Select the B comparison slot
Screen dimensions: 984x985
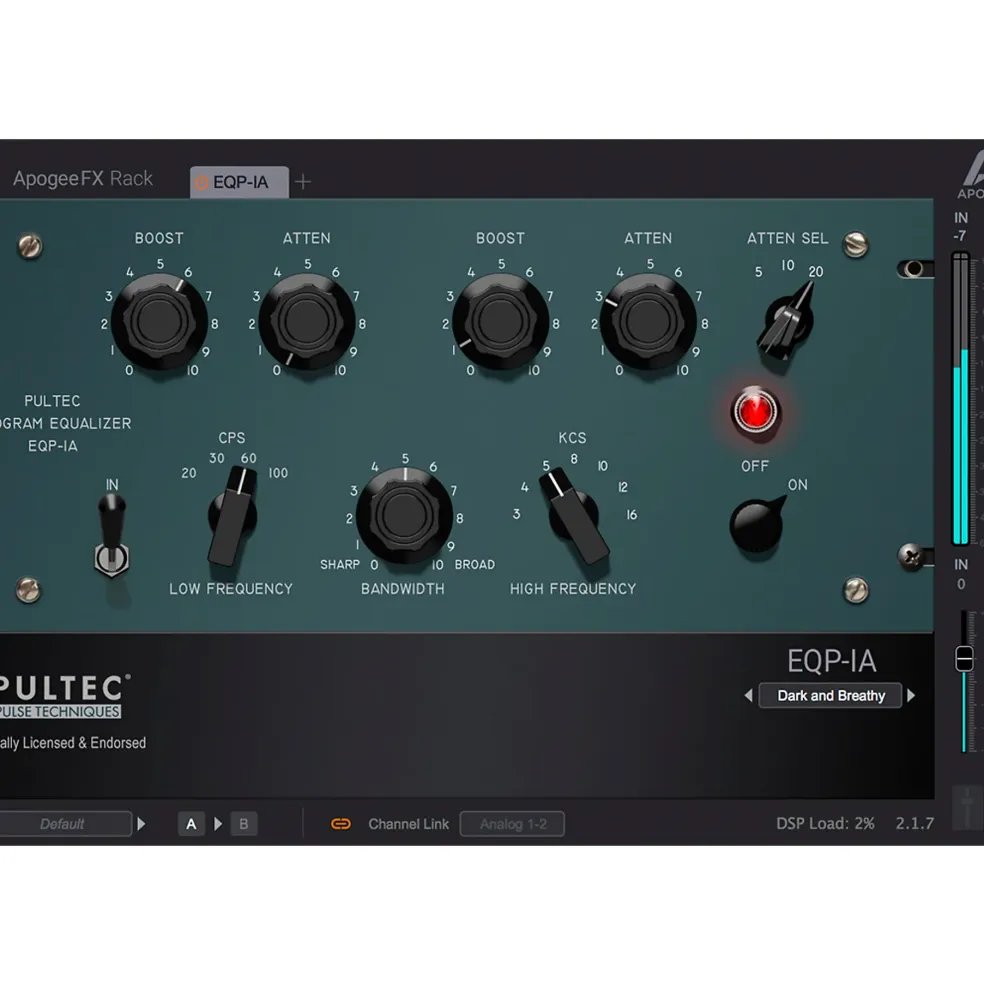(x=244, y=824)
